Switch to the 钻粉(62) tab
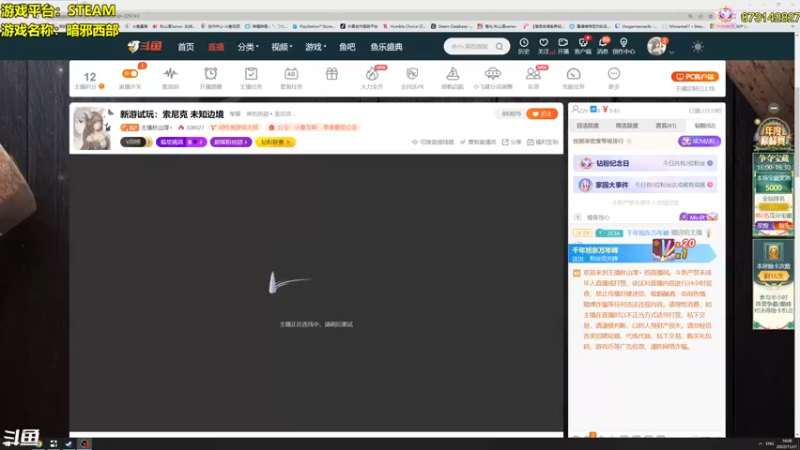Viewport: 800px width, 450px height. click(x=705, y=126)
